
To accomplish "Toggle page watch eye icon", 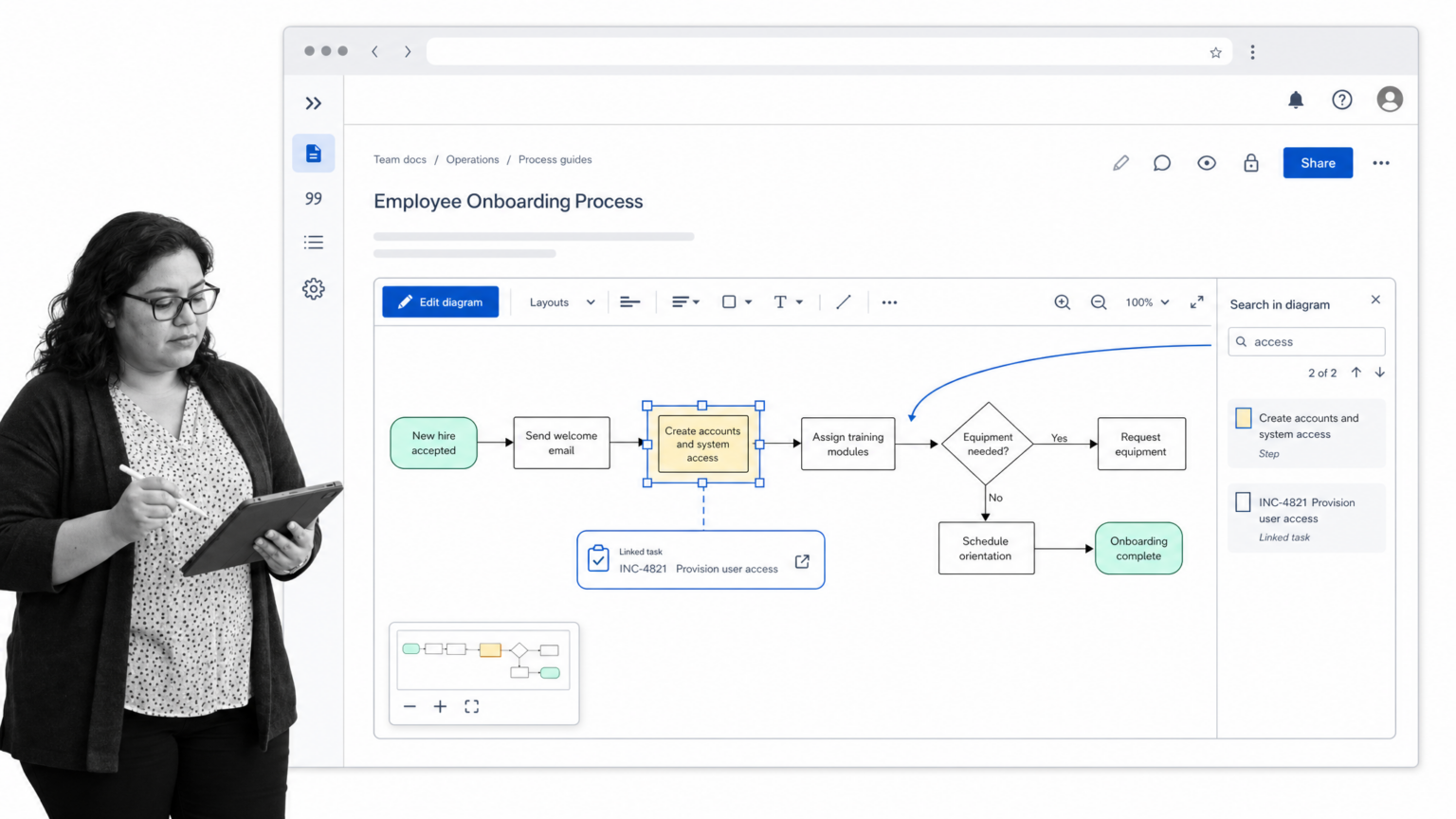I will tap(1206, 163).
